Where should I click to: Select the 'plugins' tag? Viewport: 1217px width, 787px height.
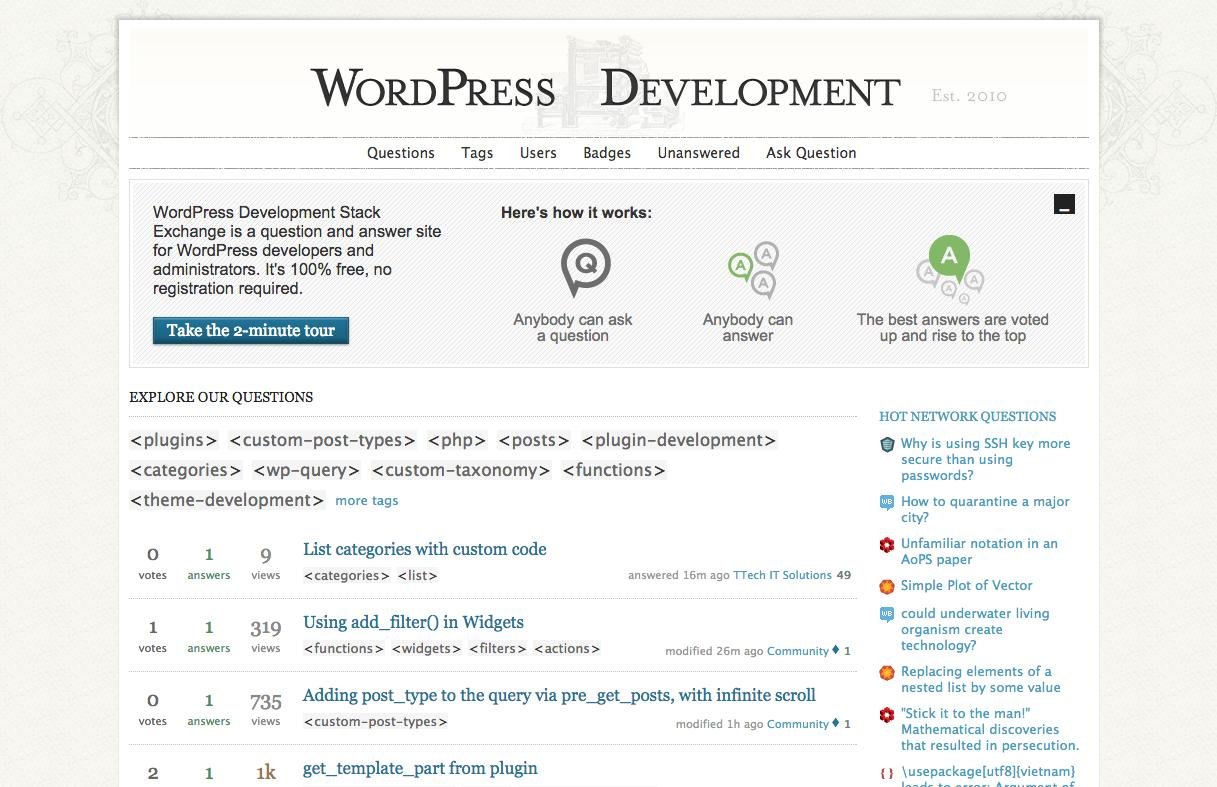(174, 440)
